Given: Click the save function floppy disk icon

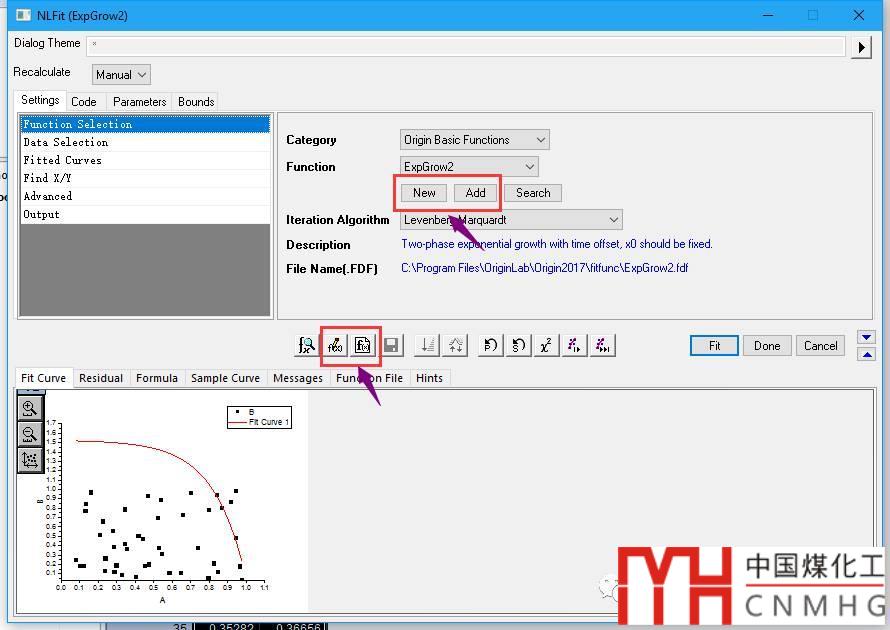Looking at the screenshot, I should coord(391,345).
